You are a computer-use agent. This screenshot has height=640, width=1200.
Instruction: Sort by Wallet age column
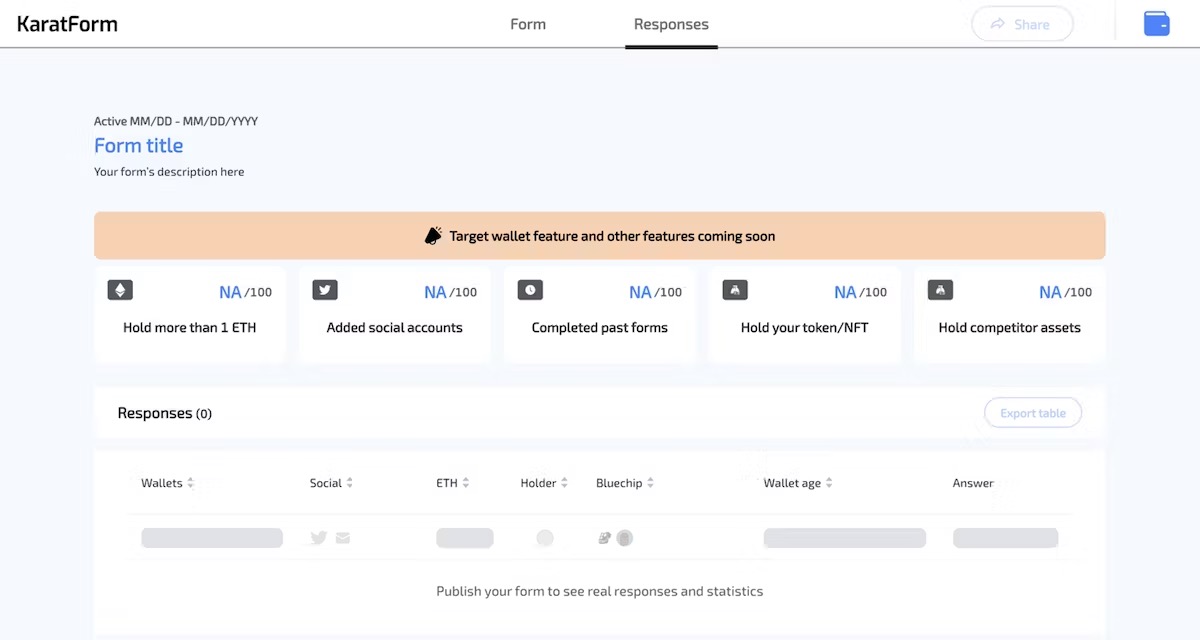click(798, 483)
